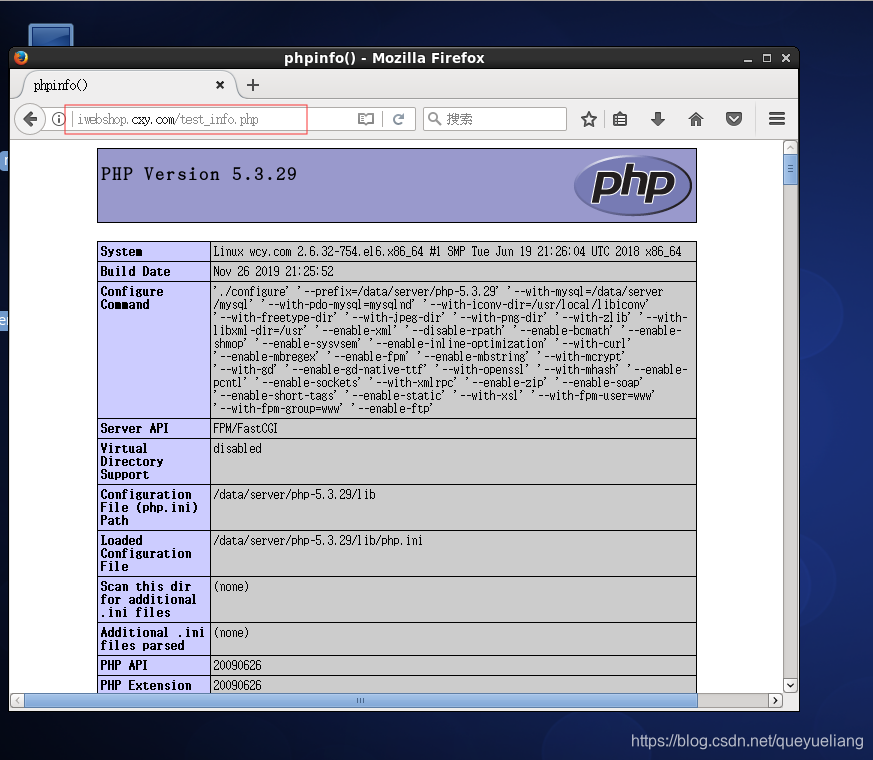The height and width of the screenshot is (760, 873).
Task: Click the php.ini loaded file path value
Action: click(x=318, y=541)
